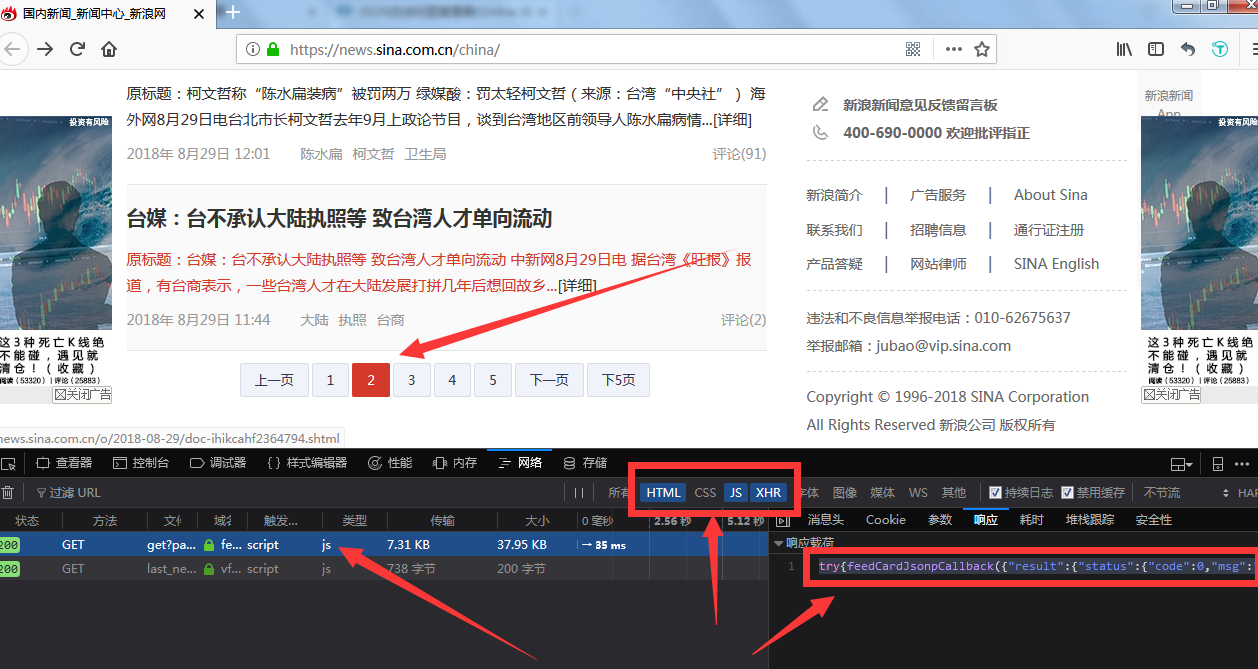Collapse the request details pane toggle
Viewport: 1258px width, 669px height.
(783, 520)
